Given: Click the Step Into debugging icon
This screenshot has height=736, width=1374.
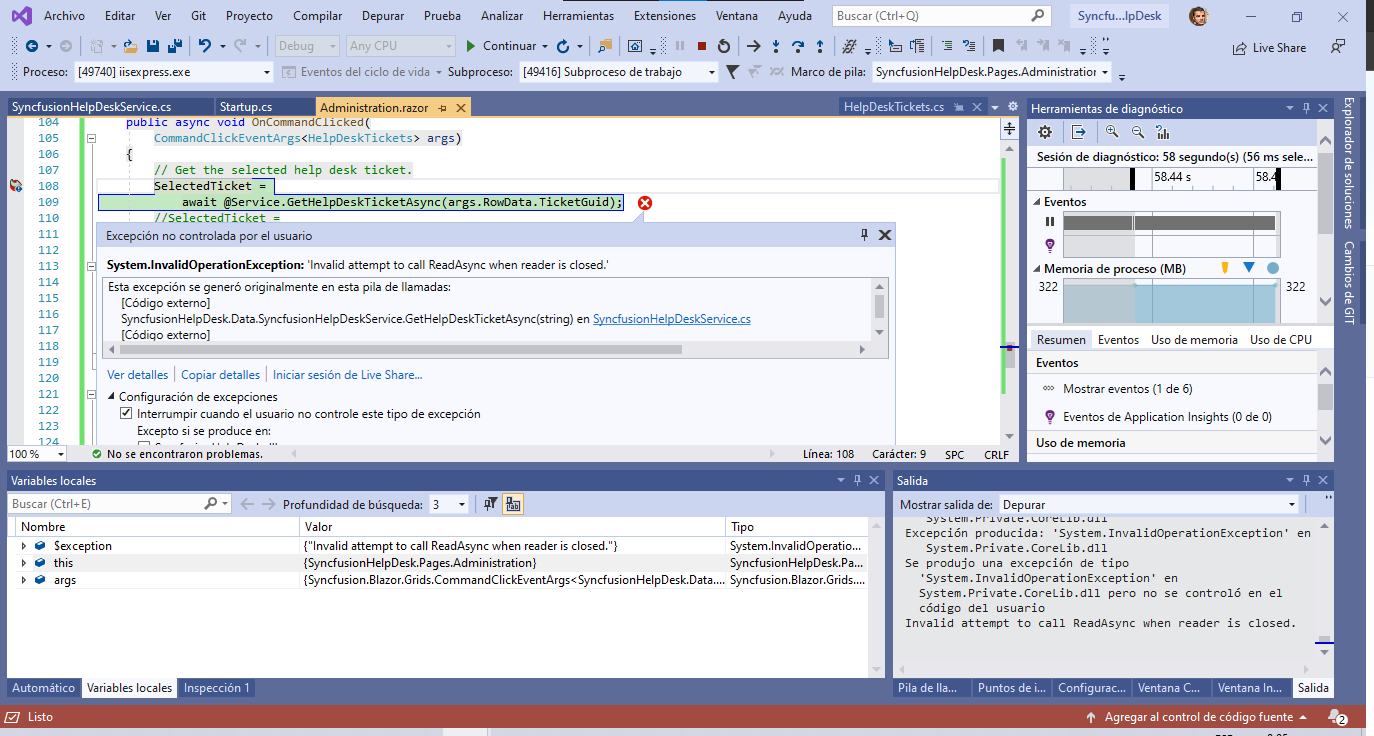Looking at the screenshot, I should tap(776, 46).
